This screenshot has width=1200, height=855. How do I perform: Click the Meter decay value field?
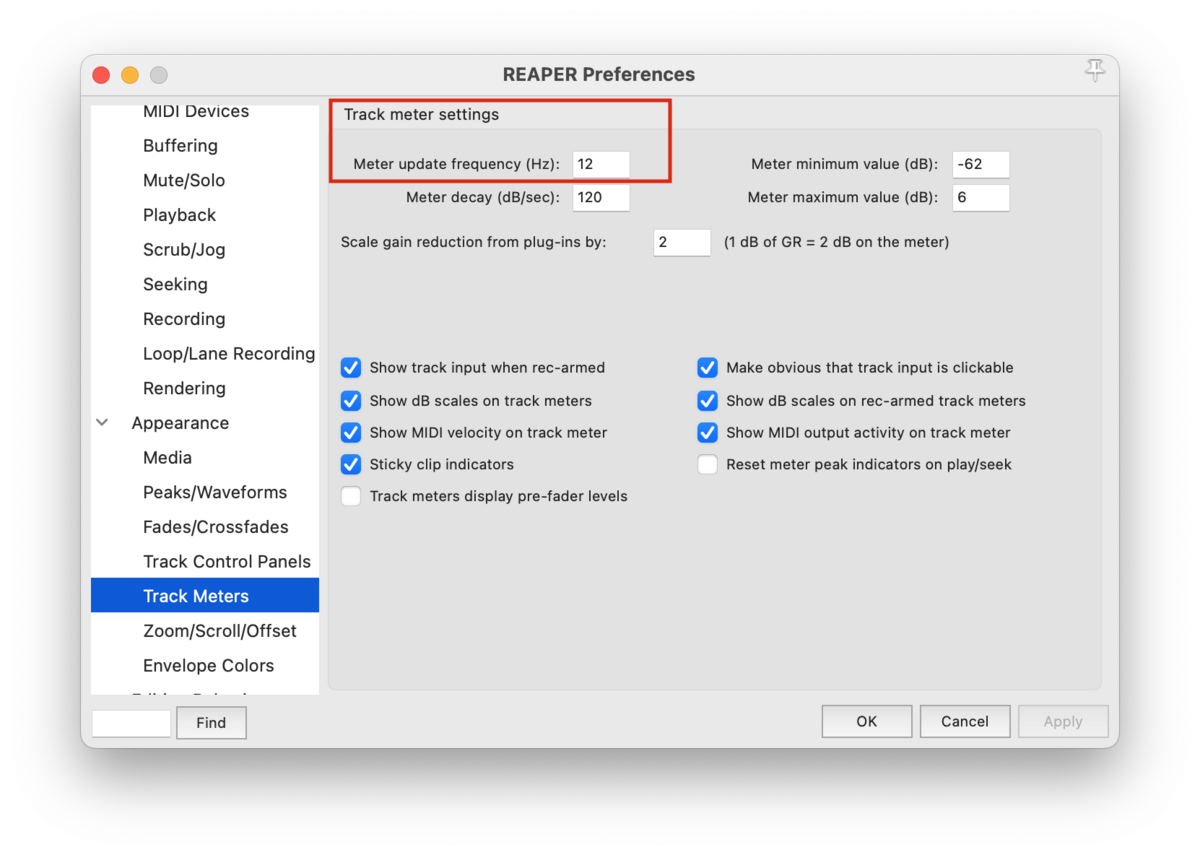pos(601,197)
